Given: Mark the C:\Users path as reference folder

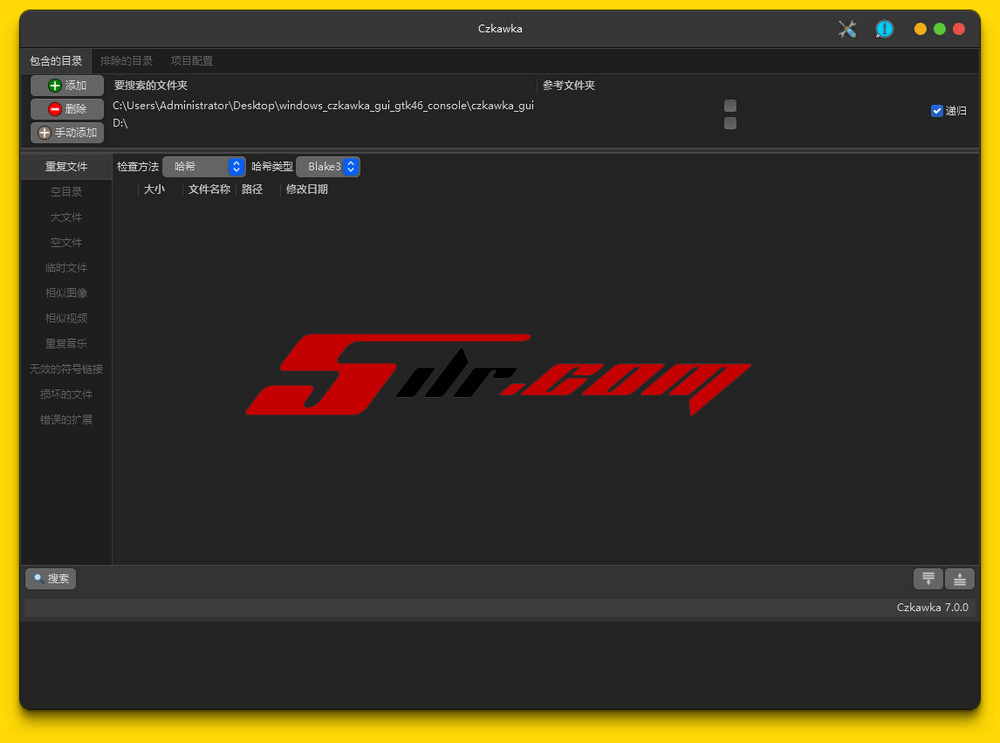Looking at the screenshot, I should pyautogui.click(x=730, y=106).
